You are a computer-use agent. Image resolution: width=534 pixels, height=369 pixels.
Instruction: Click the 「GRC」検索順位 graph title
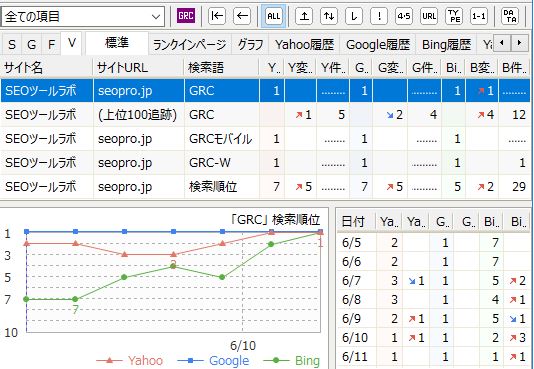(275, 220)
